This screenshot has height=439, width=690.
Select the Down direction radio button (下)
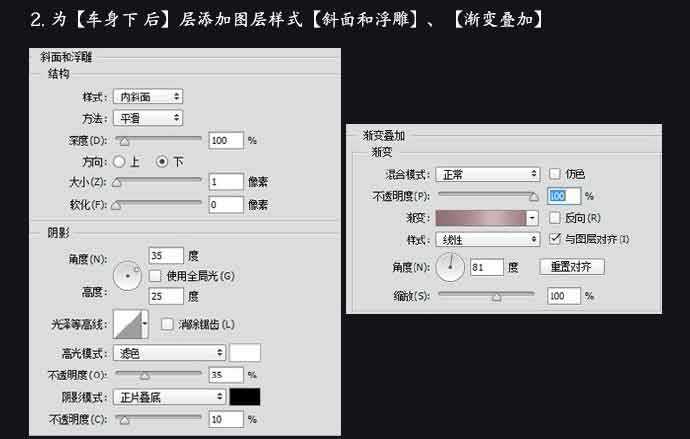162,161
